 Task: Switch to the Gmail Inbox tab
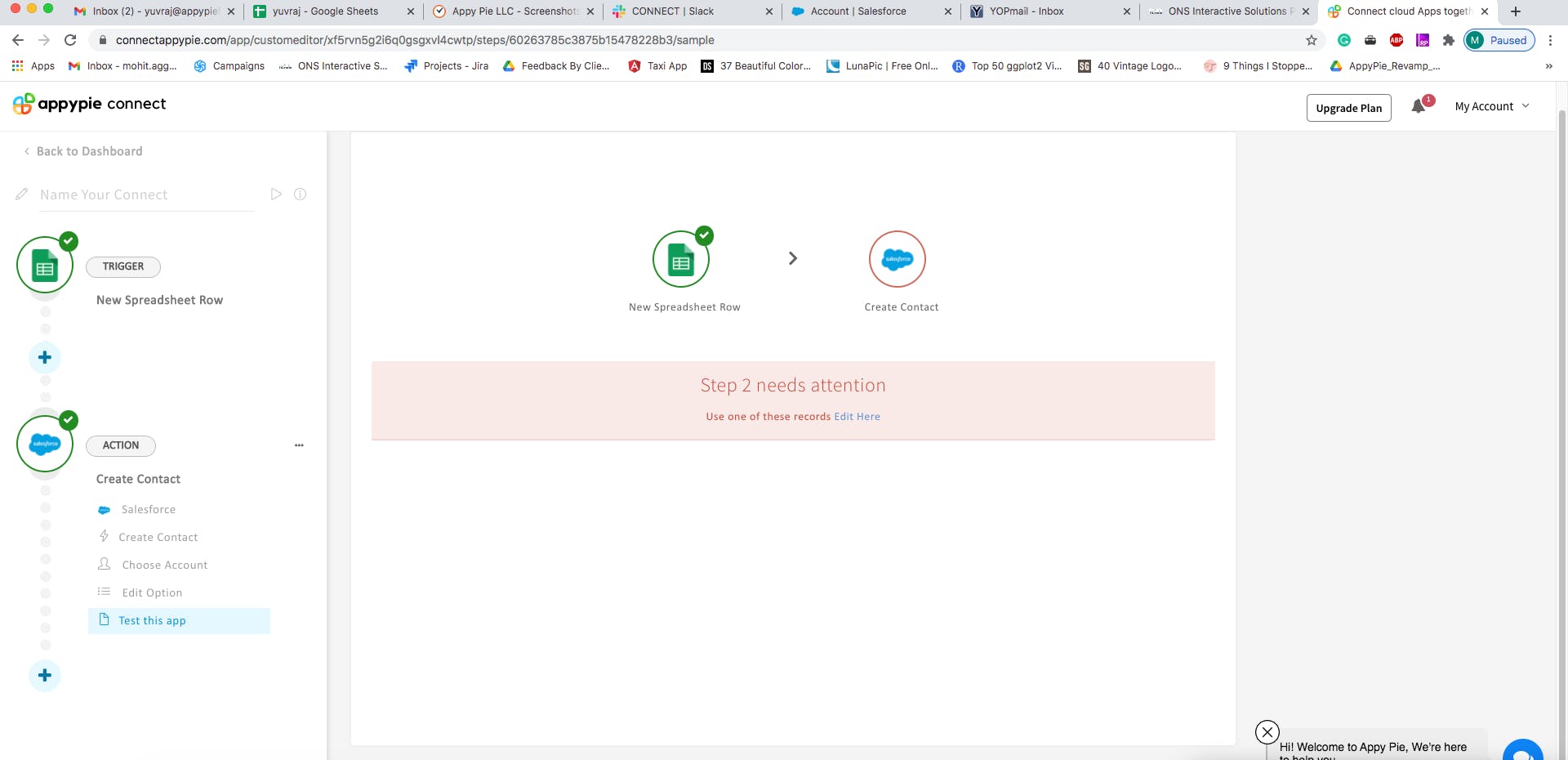[154, 11]
